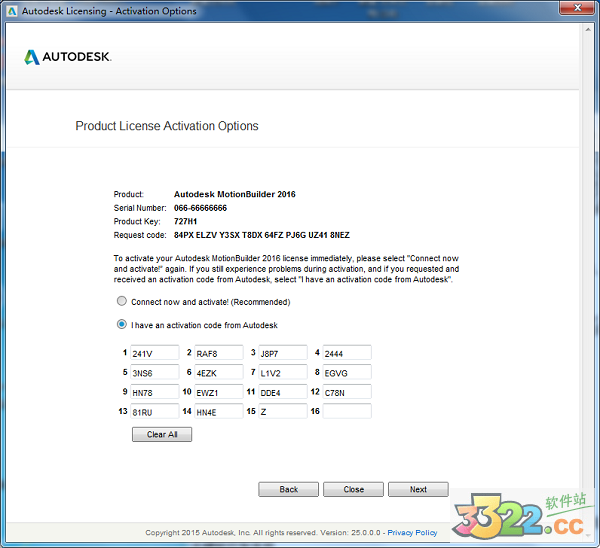Click activation code field 8 containing EGVG

(x=347, y=372)
